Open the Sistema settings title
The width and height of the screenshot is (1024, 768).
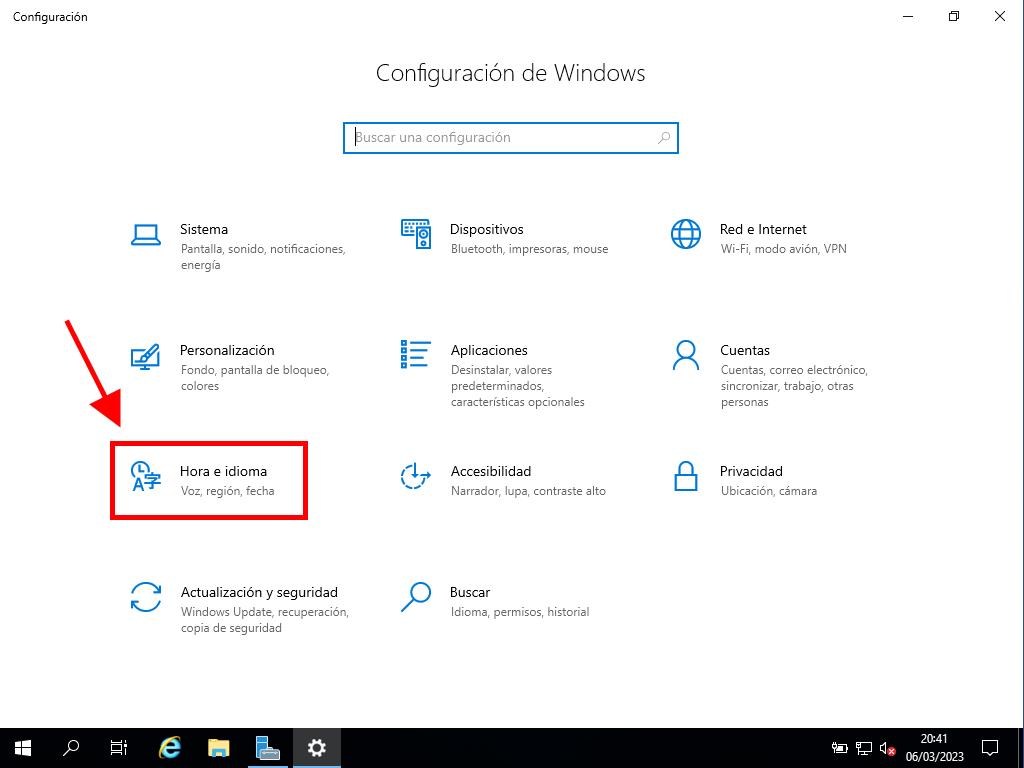(204, 229)
